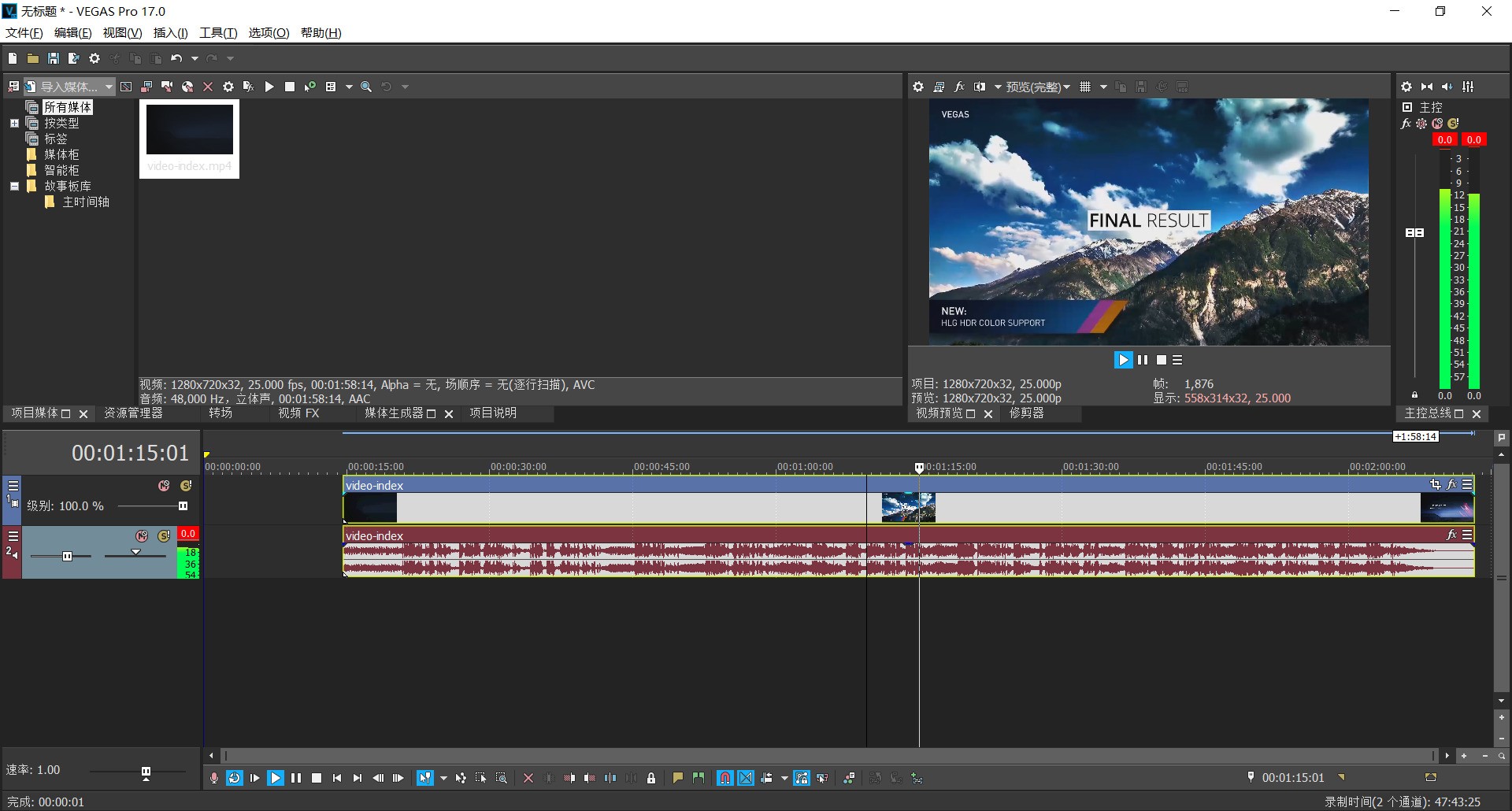
Task: Click the Split Screen View icon in preview toolbar
Action: point(980,87)
